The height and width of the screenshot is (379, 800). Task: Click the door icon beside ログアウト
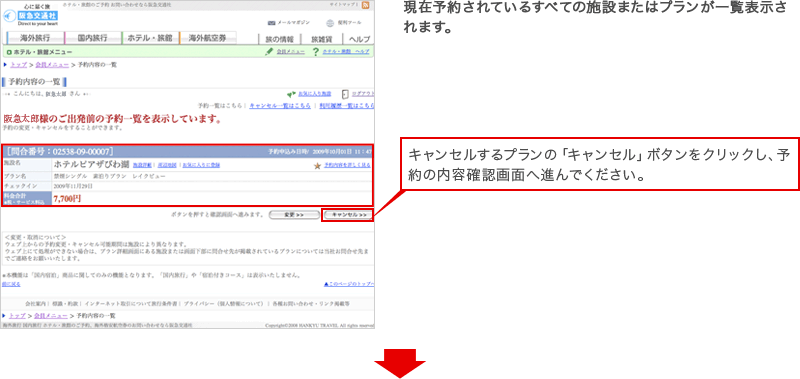(345, 94)
